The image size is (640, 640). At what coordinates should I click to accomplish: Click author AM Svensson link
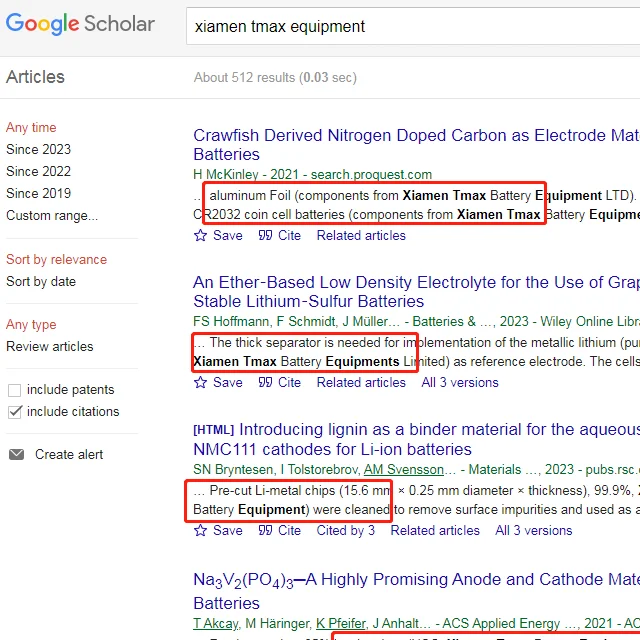pos(404,470)
